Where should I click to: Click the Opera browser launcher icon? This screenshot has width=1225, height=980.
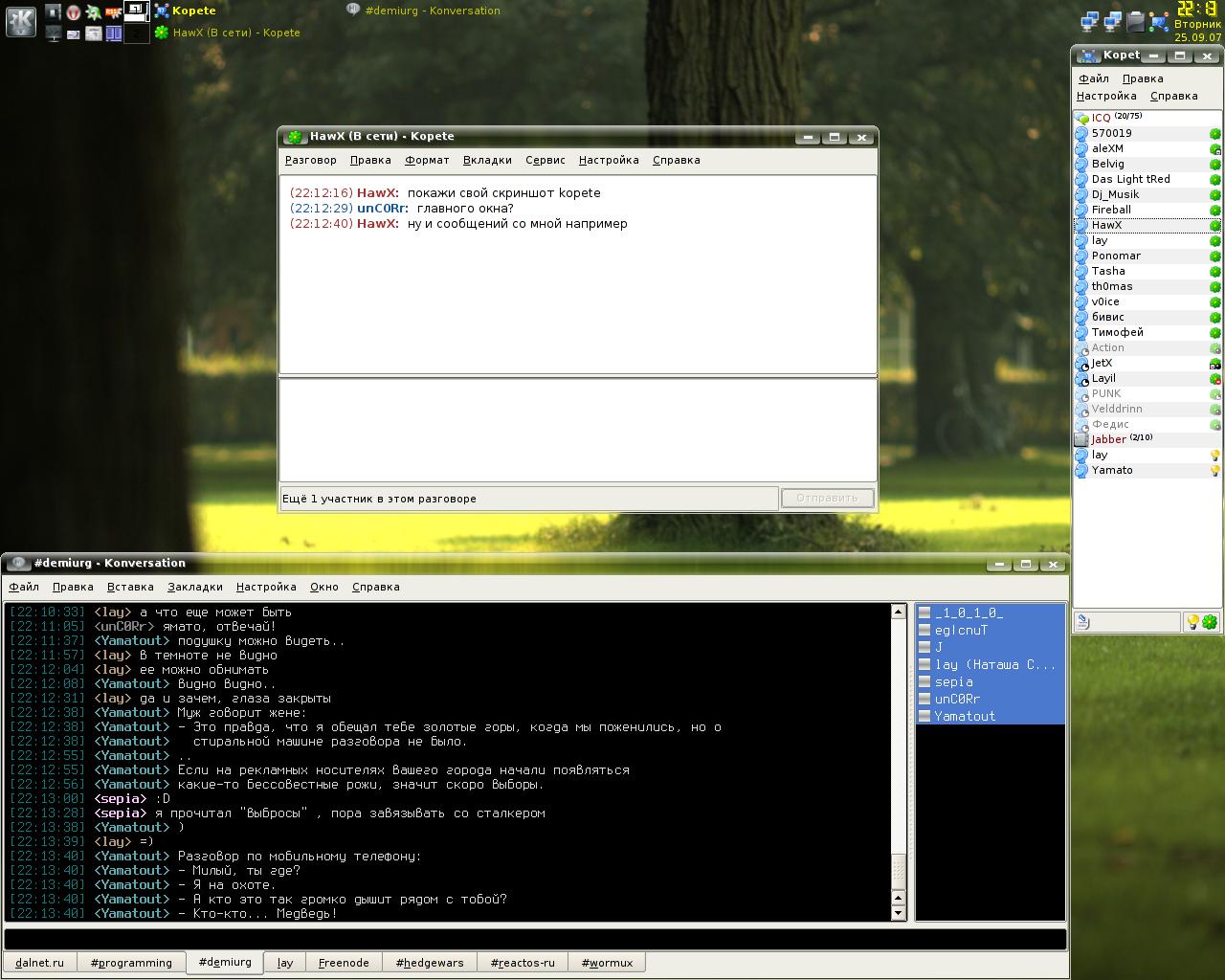point(73,12)
